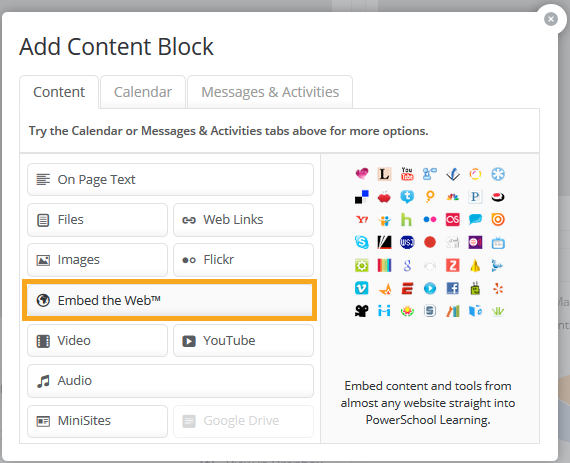Image resolution: width=570 pixels, height=463 pixels.
Task: Click the Vimeo logo in the icon grid
Action: [362, 288]
